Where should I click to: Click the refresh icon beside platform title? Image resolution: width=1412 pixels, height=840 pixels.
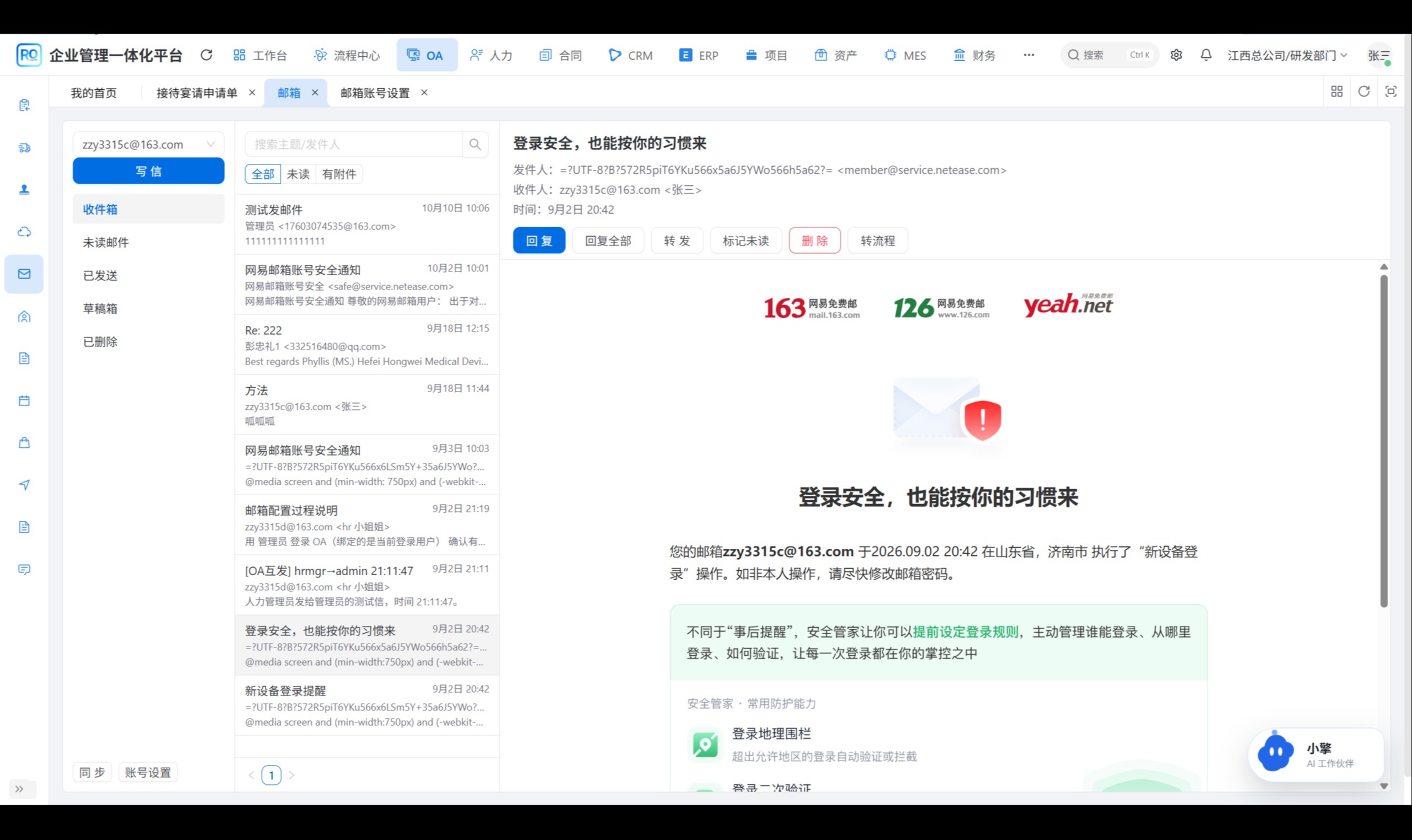206,55
